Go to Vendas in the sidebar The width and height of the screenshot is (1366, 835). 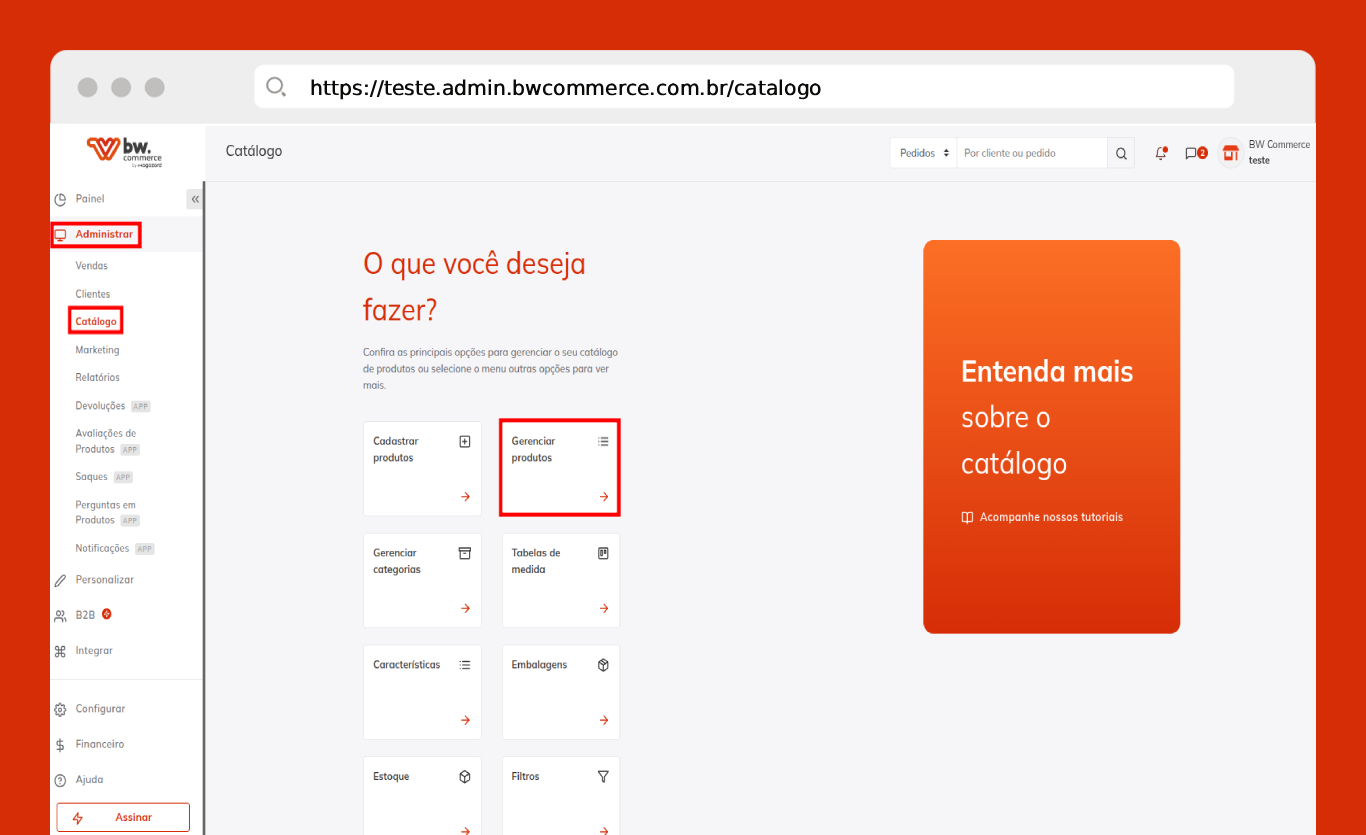(91, 266)
